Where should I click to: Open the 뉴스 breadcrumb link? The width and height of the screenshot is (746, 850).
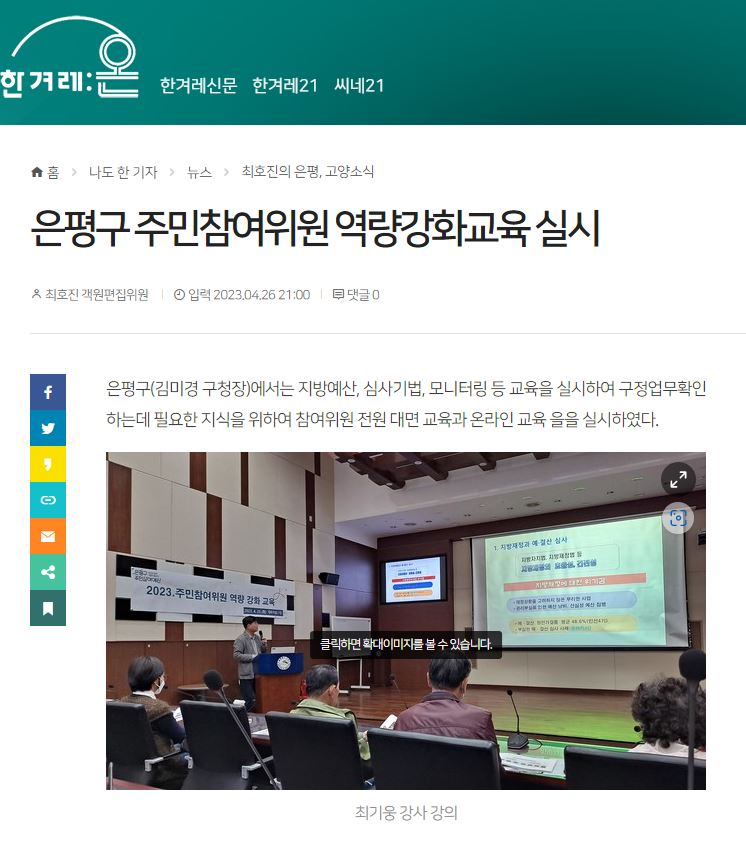199,172
